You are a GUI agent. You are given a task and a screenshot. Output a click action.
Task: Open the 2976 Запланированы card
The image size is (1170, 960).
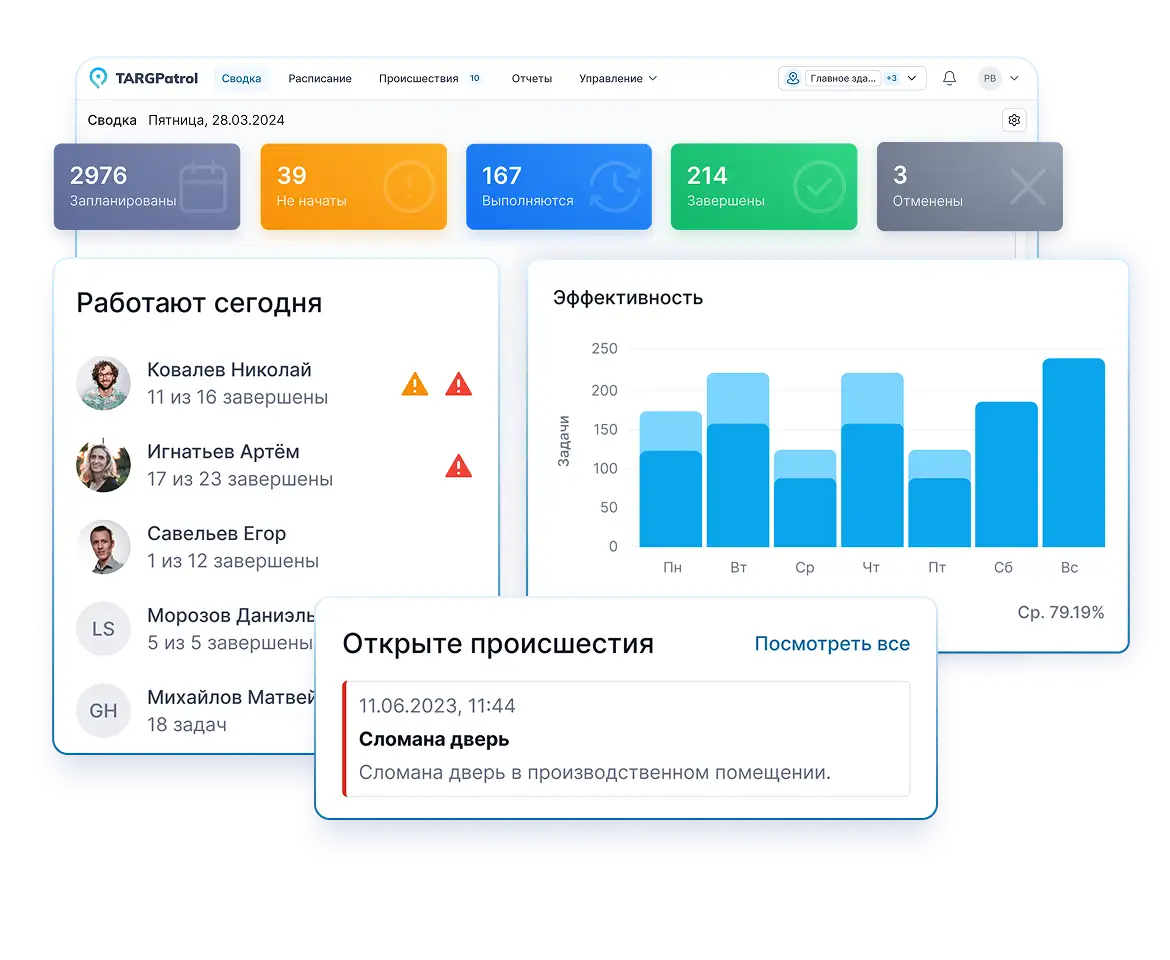[147, 186]
